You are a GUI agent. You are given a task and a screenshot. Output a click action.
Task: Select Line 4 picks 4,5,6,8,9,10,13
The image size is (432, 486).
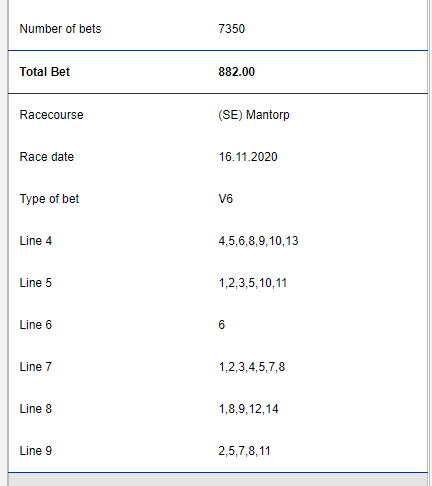tap(258, 241)
